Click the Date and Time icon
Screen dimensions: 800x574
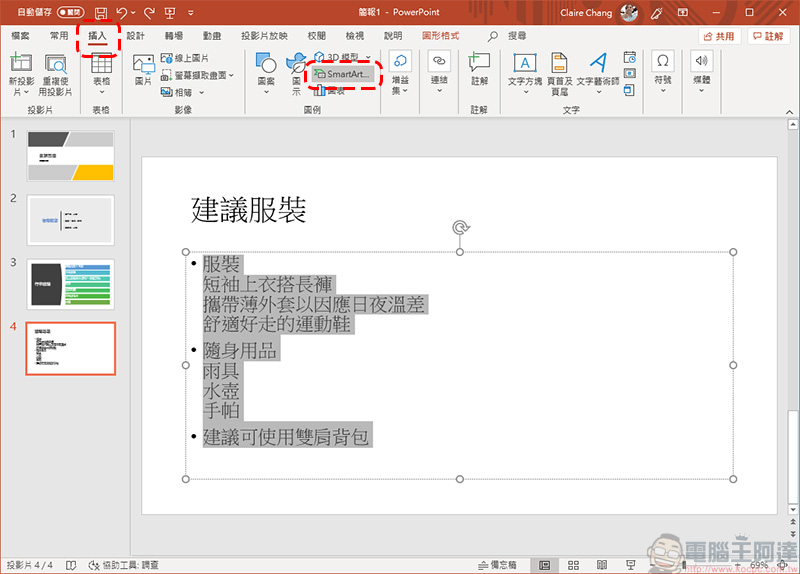tap(630, 57)
